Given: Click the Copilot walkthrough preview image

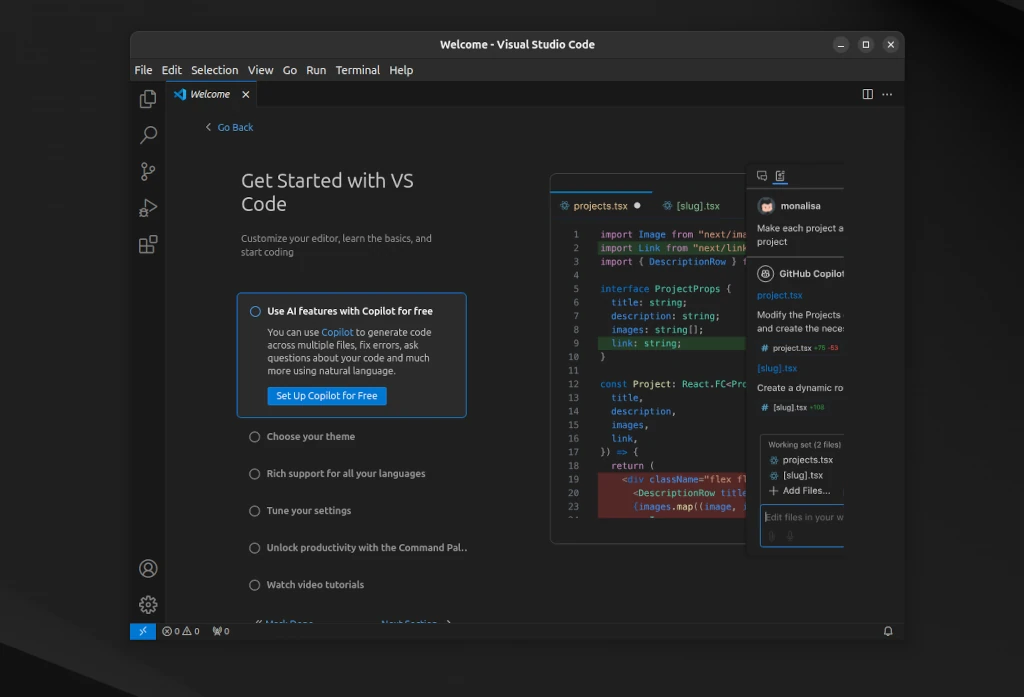Looking at the screenshot, I should [697, 358].
